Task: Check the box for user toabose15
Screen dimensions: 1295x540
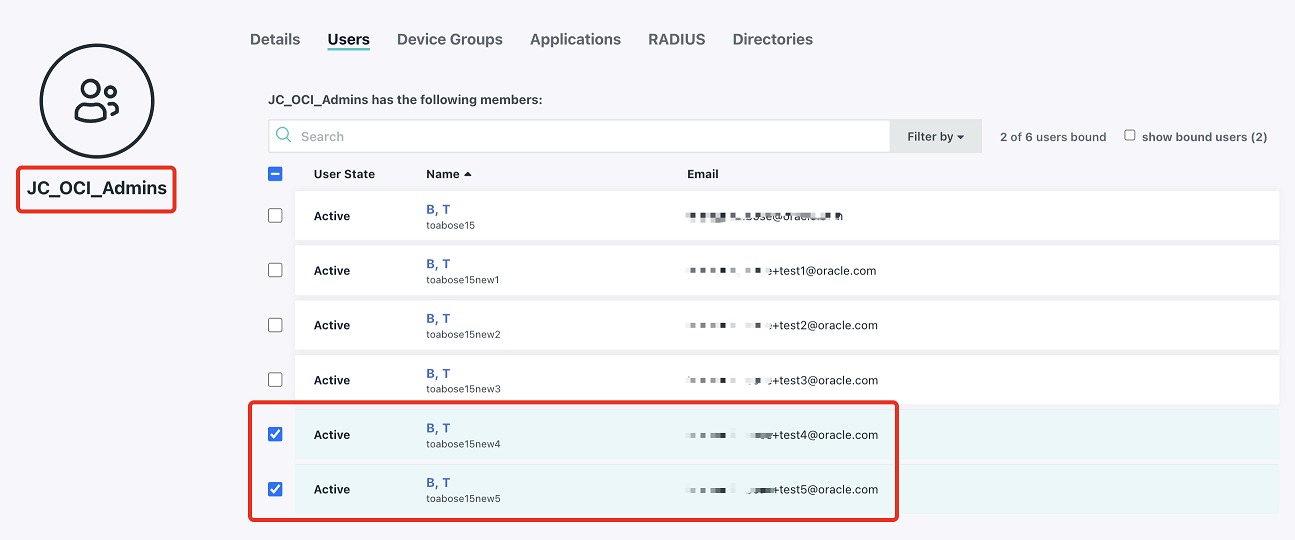Action: tap(275, 216)
